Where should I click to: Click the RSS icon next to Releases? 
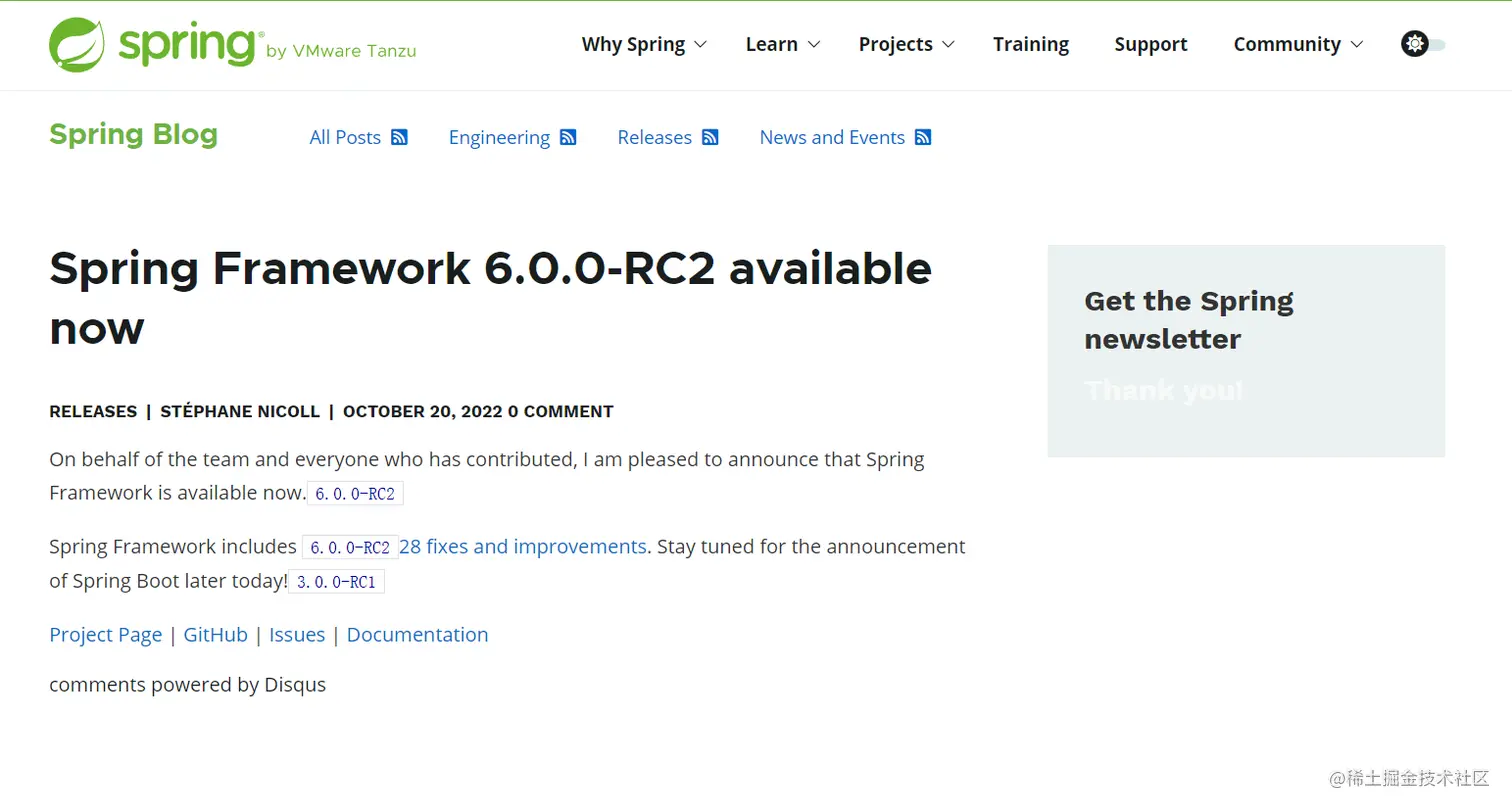[x=710, y=137]
